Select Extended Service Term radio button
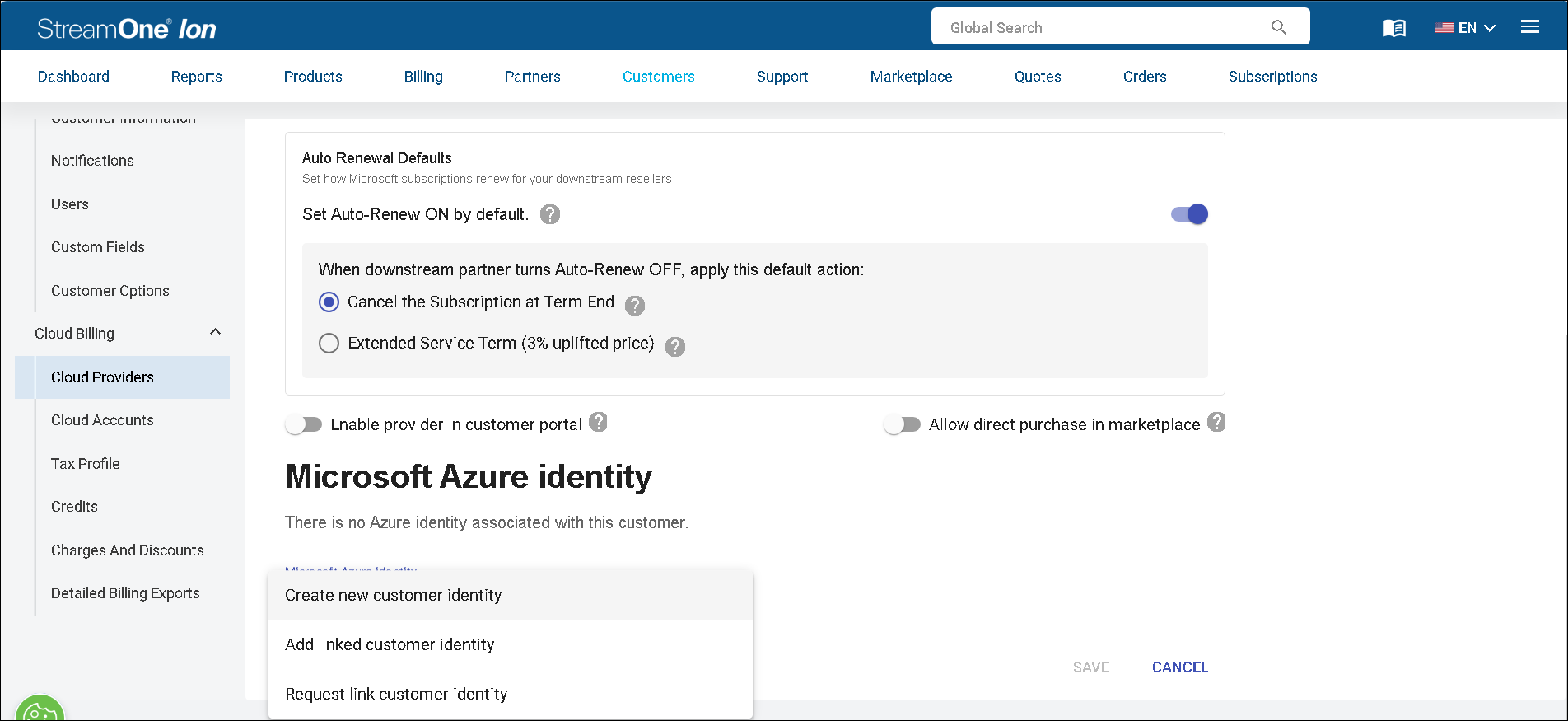 pos(329,344)
